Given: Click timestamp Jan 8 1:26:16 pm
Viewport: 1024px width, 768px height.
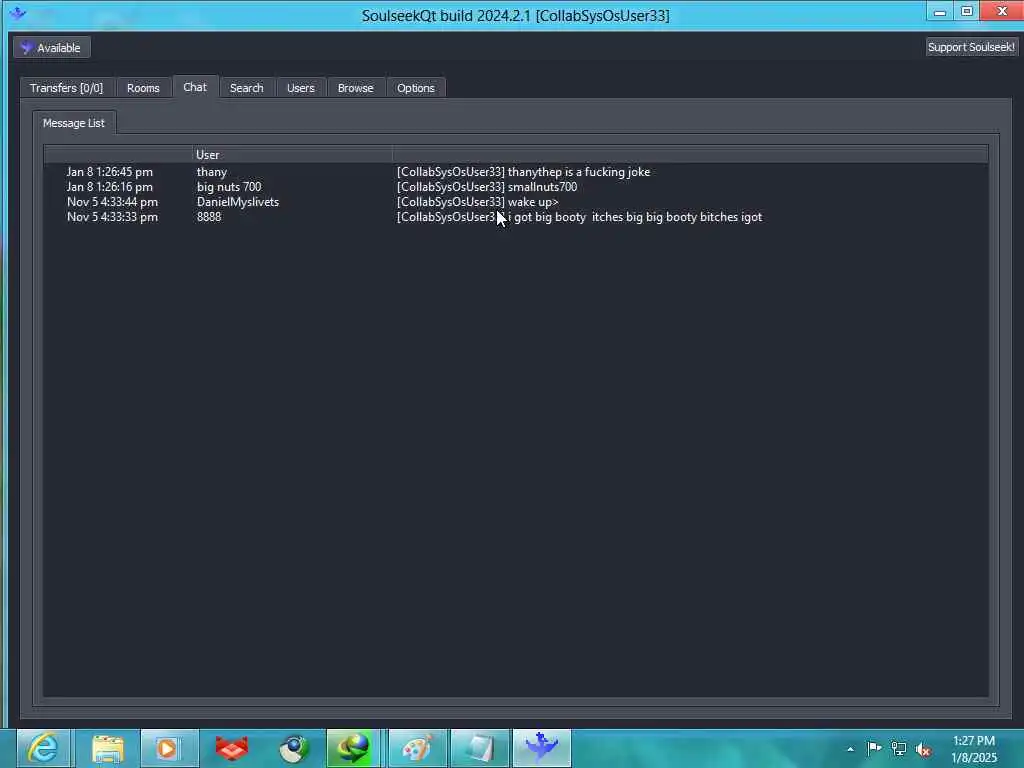Looking at the screenshot, I should [x=110, y=187].
